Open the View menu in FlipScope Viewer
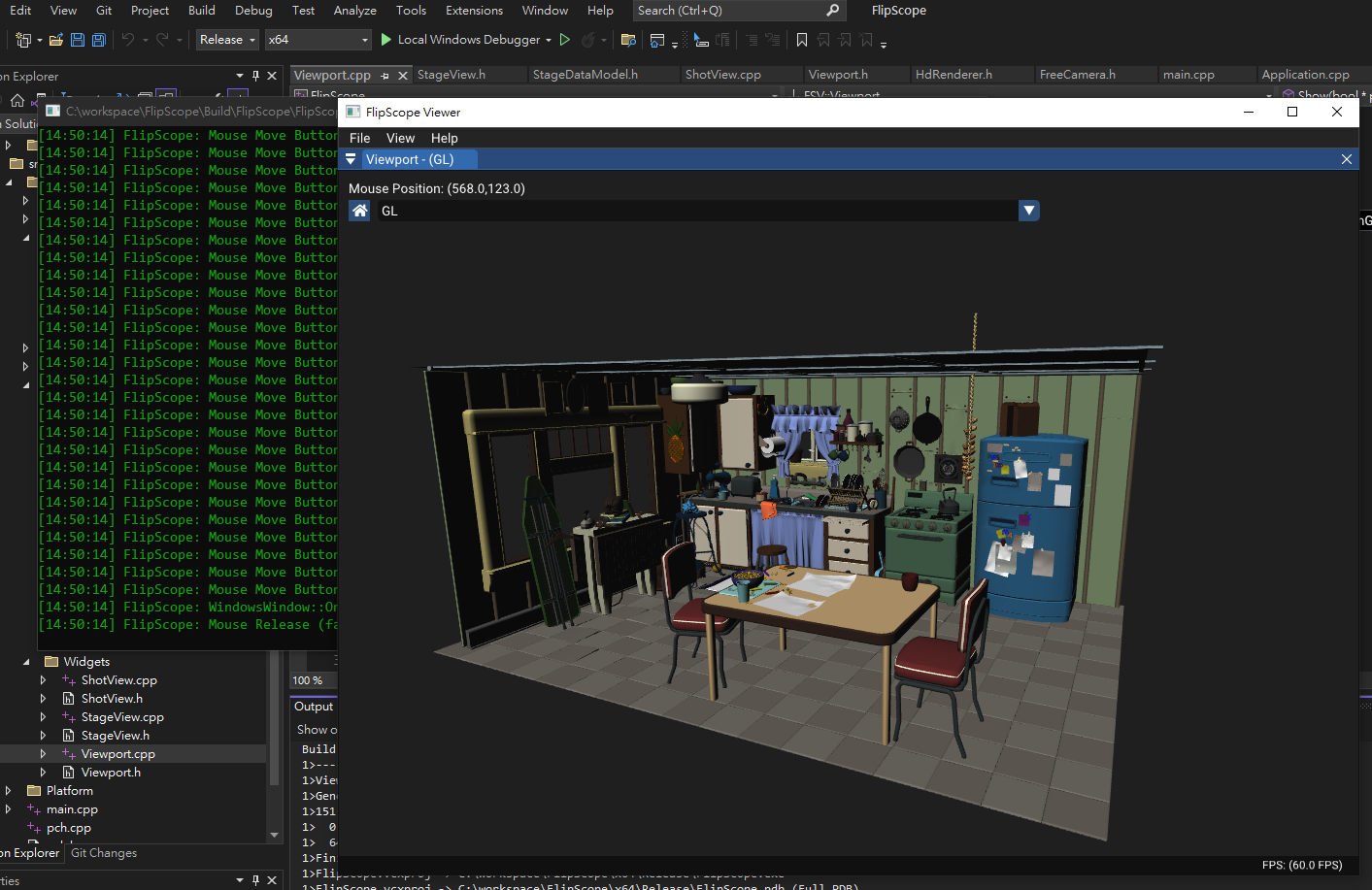The image size is (1372, 890). click(400, 138)
